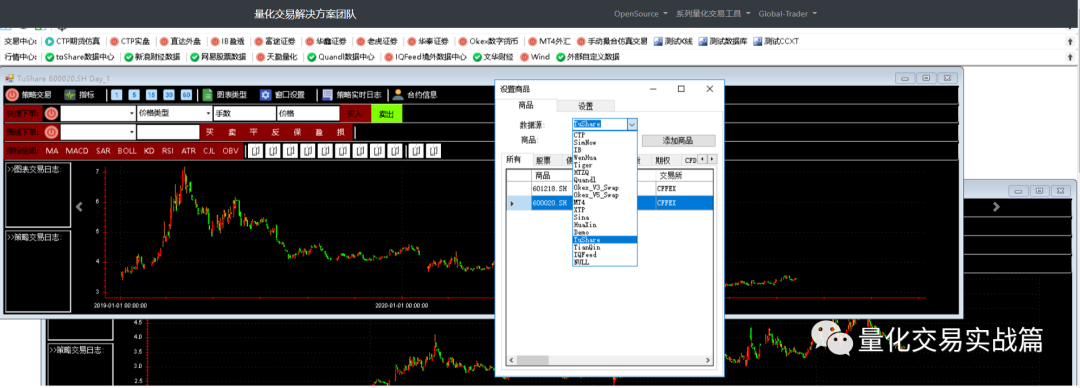Click the green 卖出 sell button
Viewport: 1080px width, 388px height.
(x=386, y=114)
